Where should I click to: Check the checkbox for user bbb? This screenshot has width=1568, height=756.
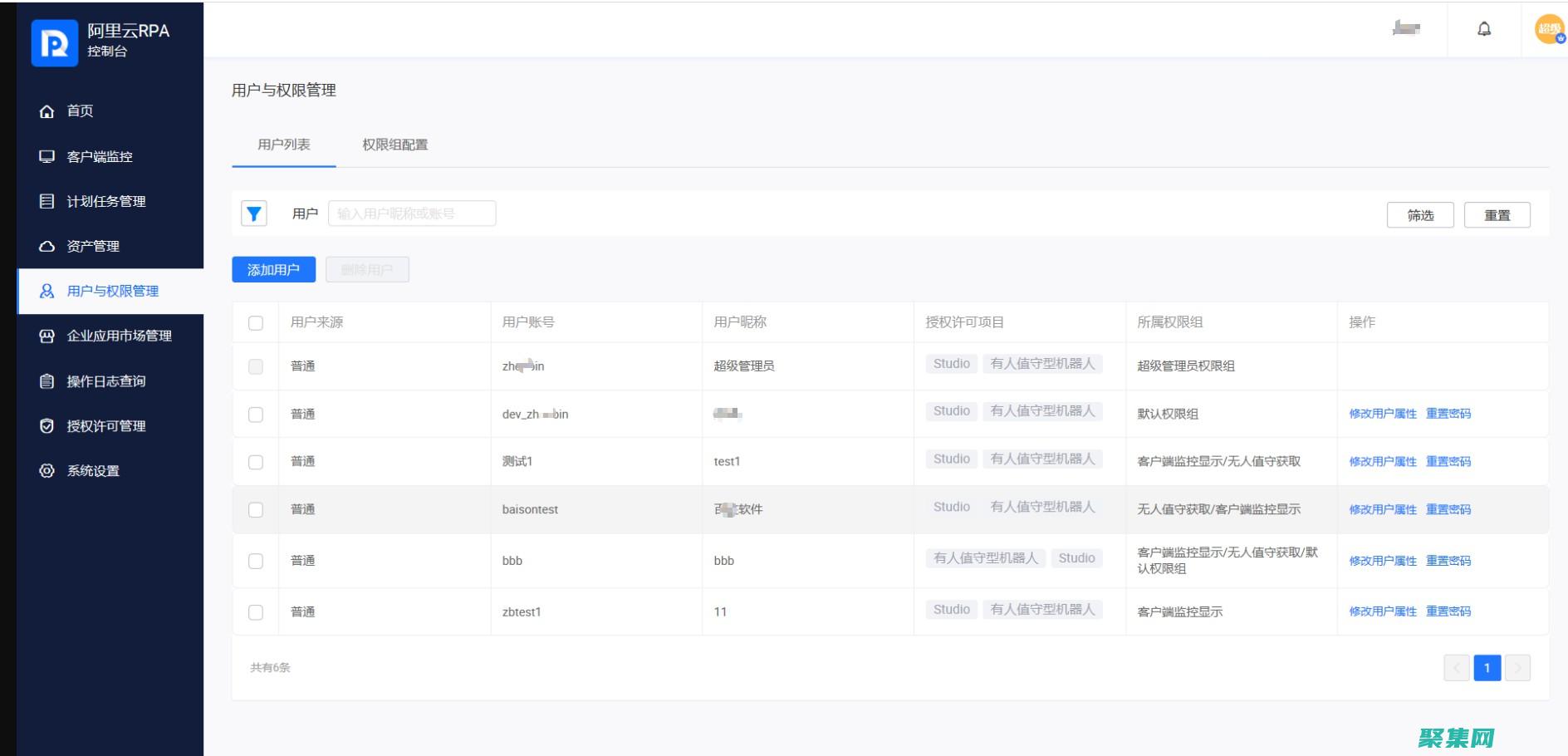(x=255, y=560)
